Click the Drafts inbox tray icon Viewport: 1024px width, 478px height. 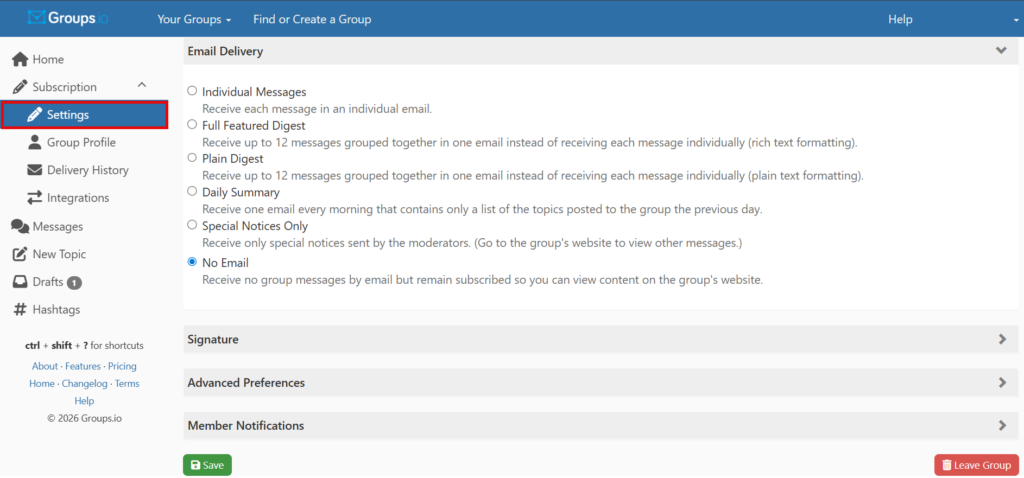[x=20, y=282]
